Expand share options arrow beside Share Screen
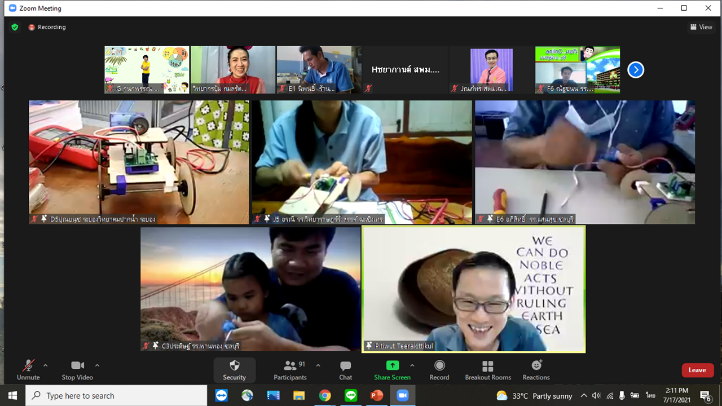The height and width of the screenshot is (406, 722). point(413,365)
